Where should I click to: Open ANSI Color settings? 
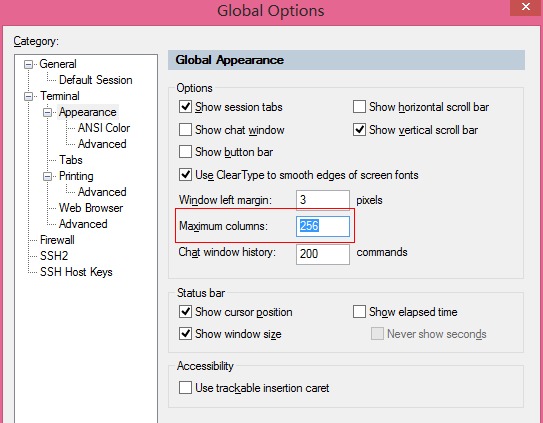click(x=104, y=128)
